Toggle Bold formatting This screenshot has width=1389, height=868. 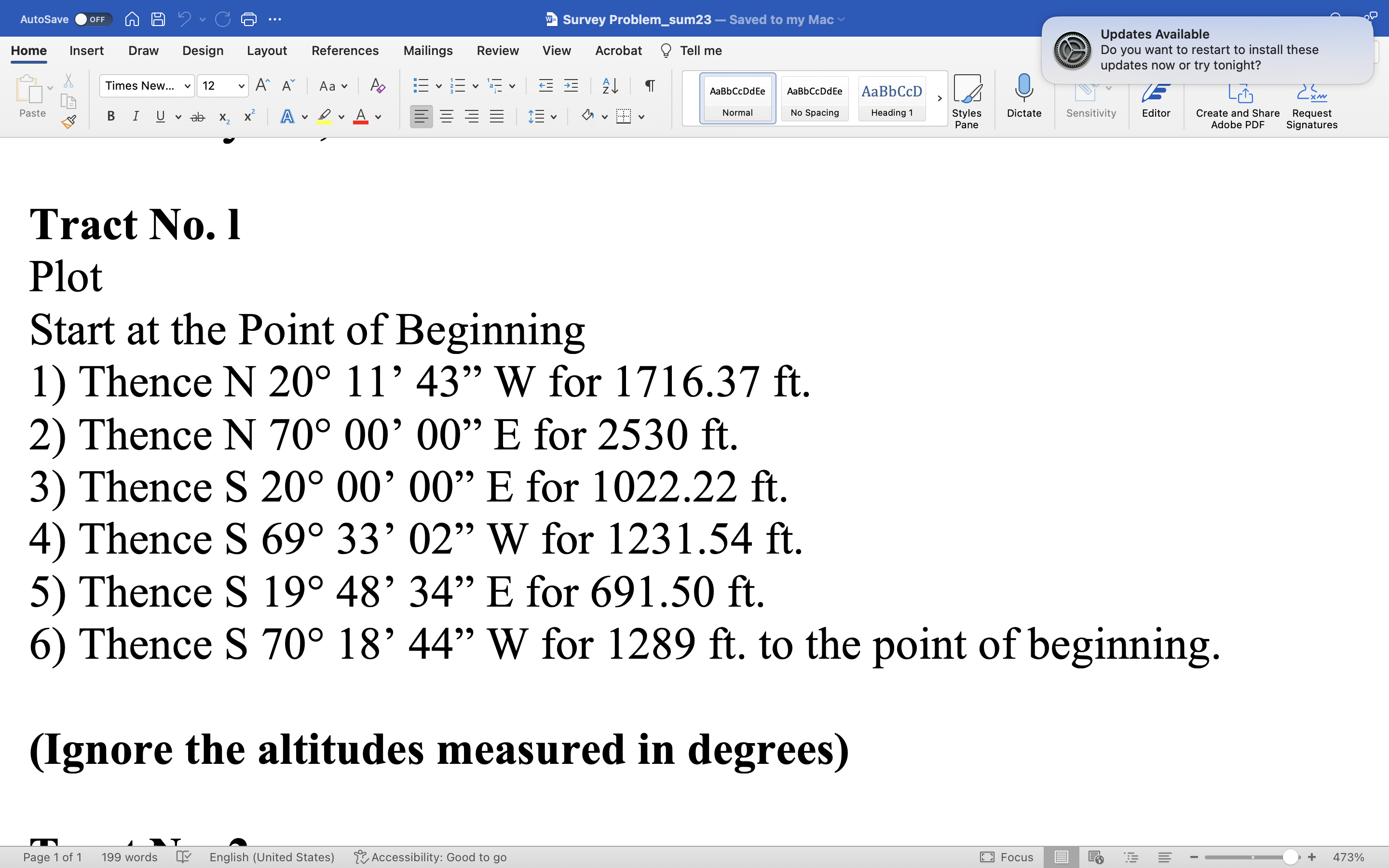pyautogui.click(x=111, y=117)
